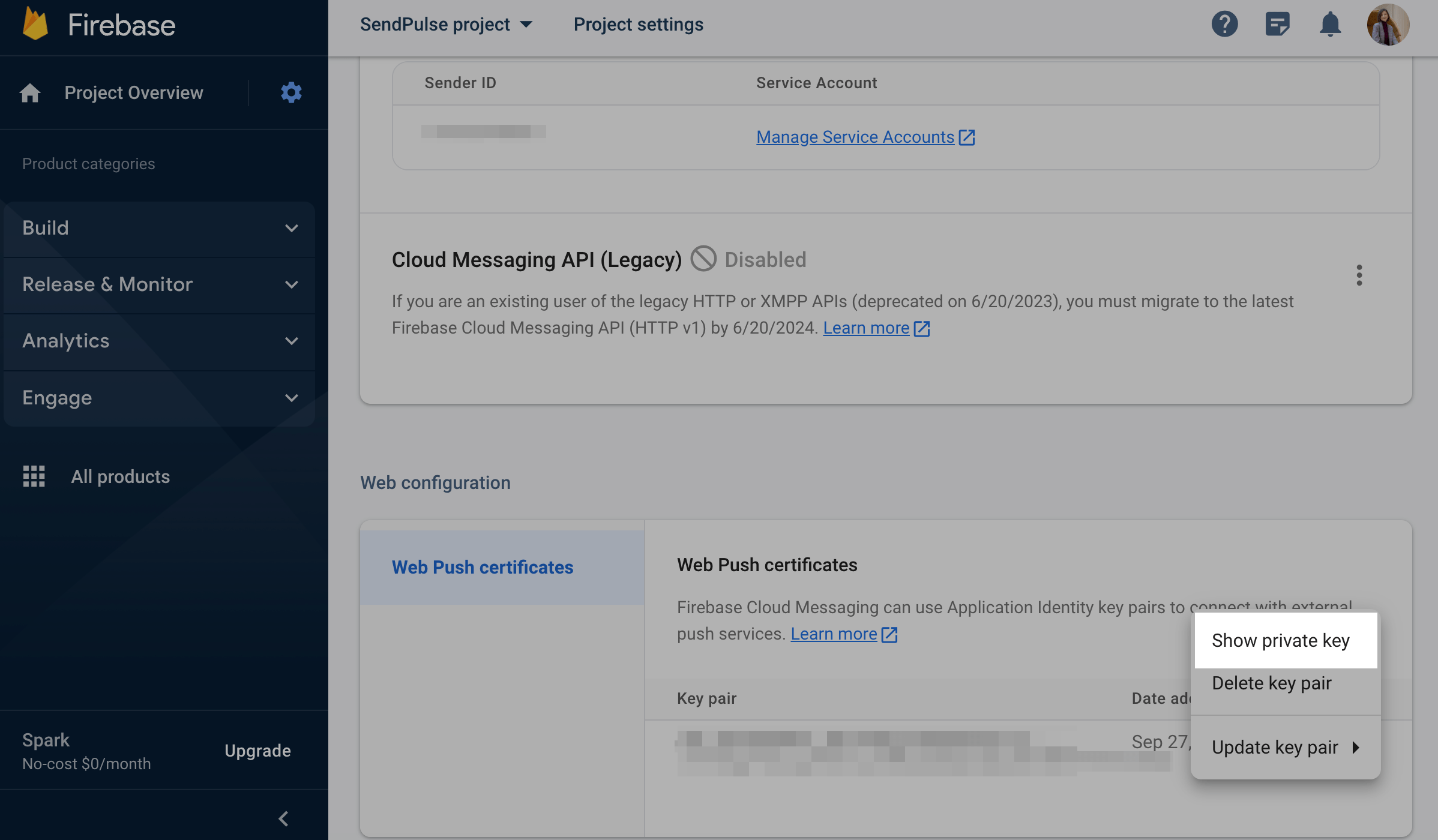Click the Cloud Messaging API (Legacy) heading
The width and height of the screenshot is (1438, 840).
[537, 259]
